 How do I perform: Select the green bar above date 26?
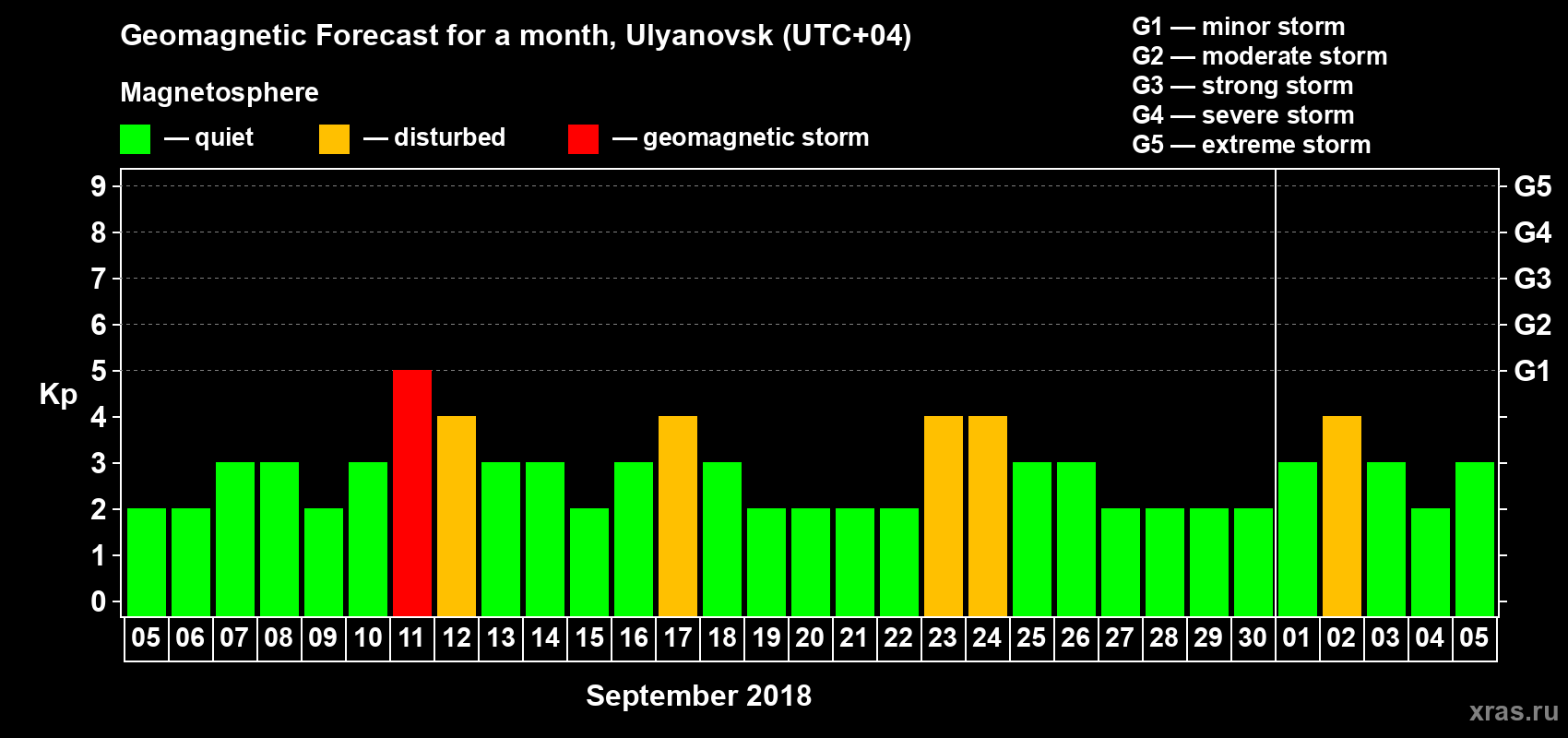click(1076, 539)
